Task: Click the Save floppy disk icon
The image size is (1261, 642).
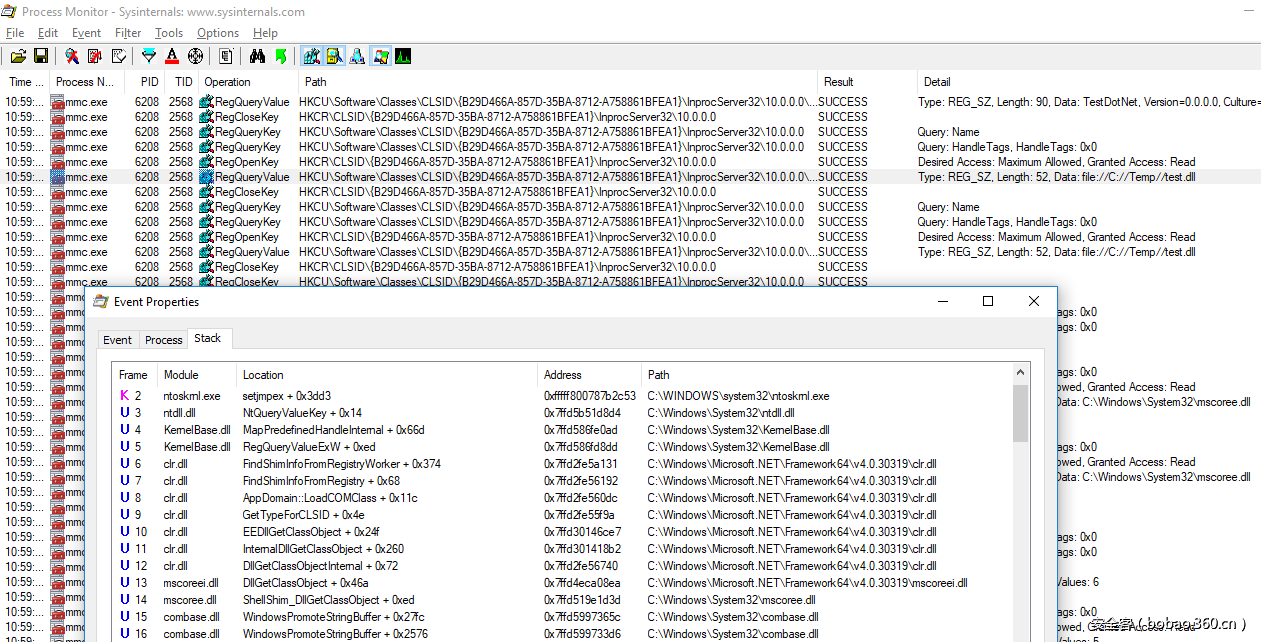Action: point(41,56)
